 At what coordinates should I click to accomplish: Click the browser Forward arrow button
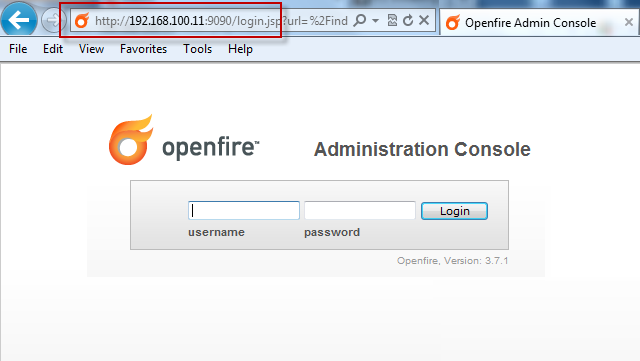point(53,20)
